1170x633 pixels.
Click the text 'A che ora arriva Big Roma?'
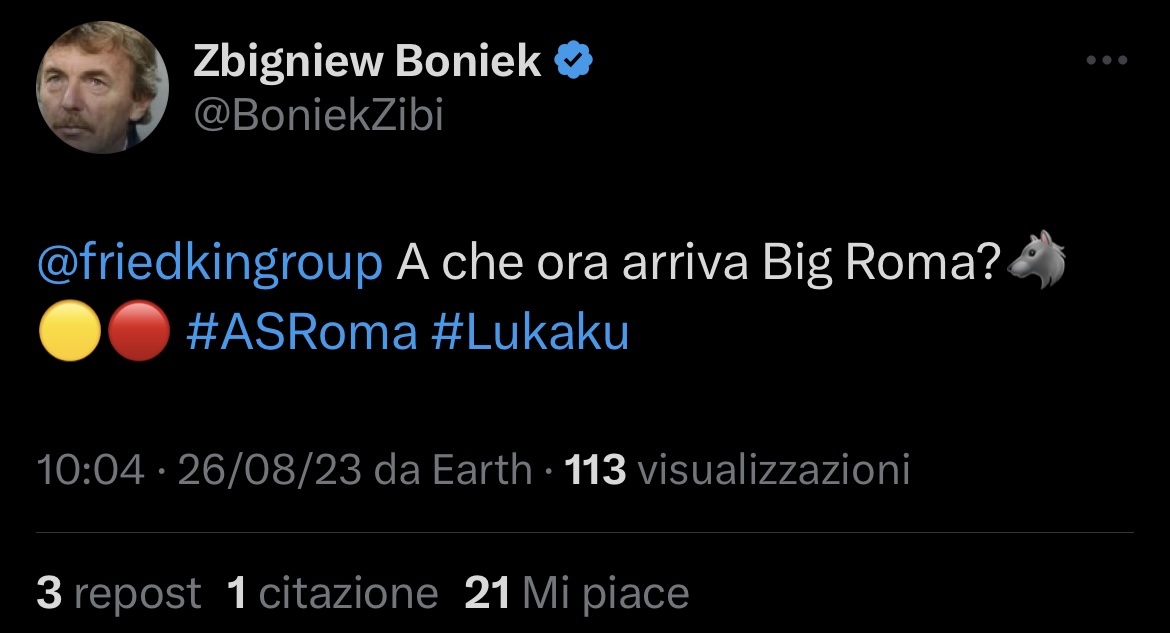coord(699,264)
